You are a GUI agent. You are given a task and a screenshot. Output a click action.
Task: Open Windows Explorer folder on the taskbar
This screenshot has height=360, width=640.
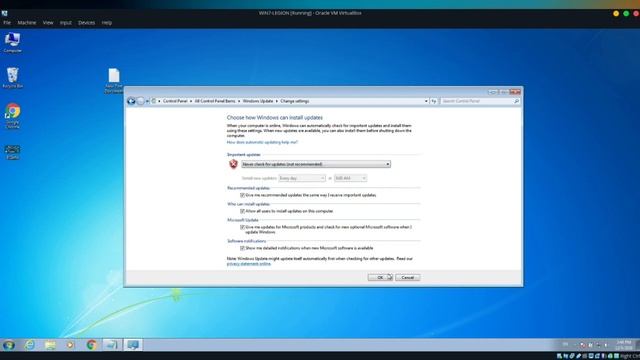(x=50, y=345)
